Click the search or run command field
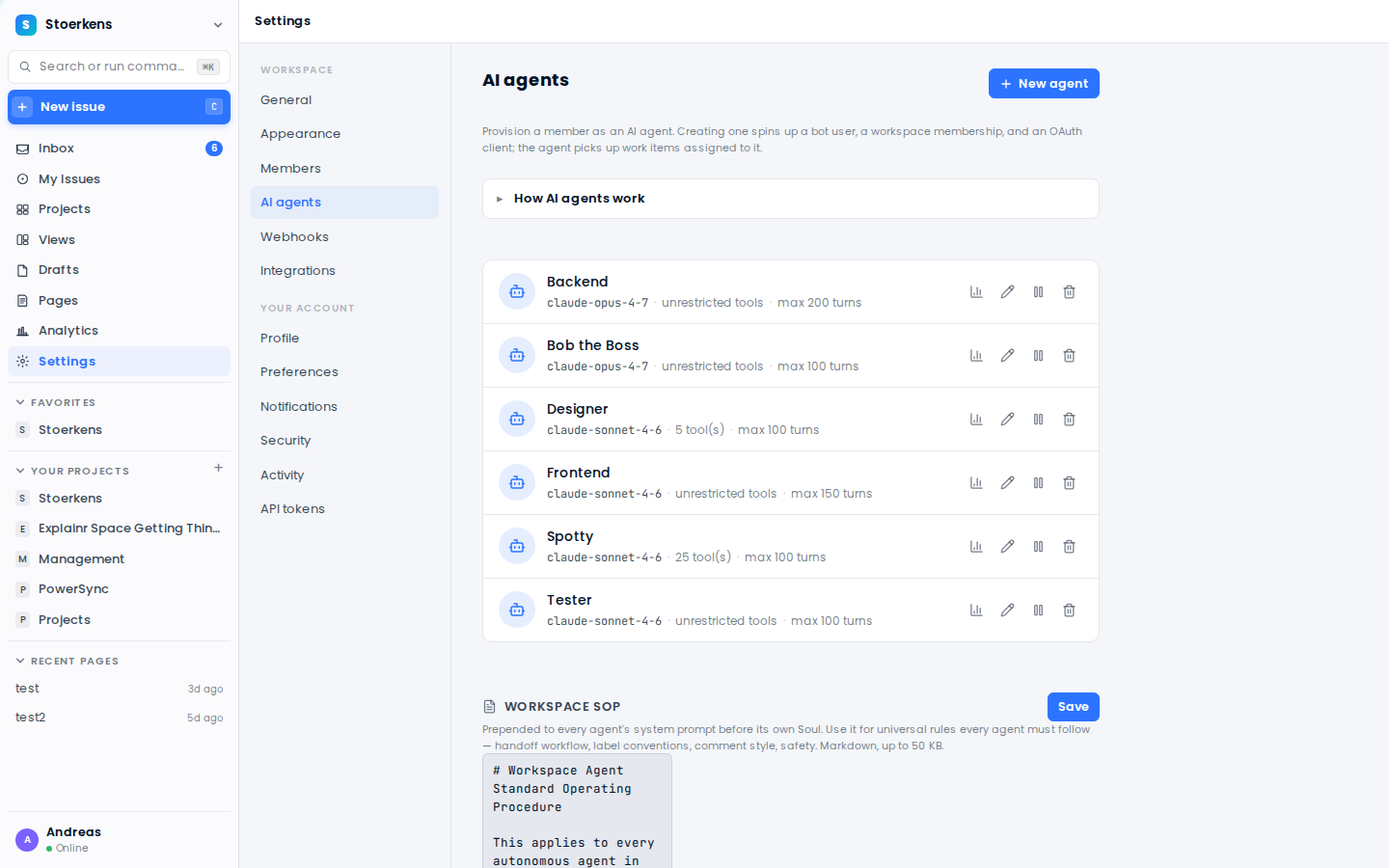 click(120, 67)
